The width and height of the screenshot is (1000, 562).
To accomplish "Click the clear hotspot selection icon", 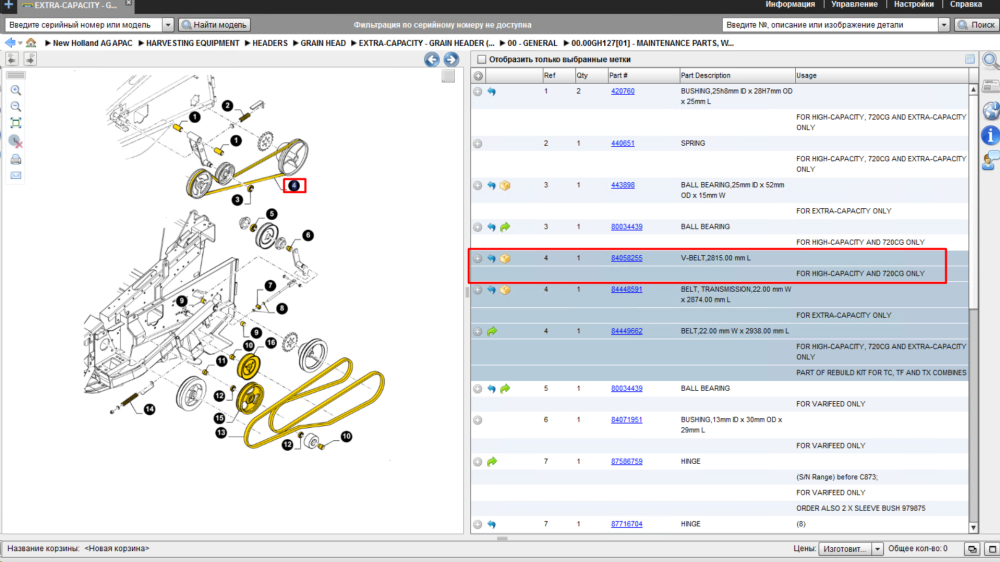I will [16, 142].
